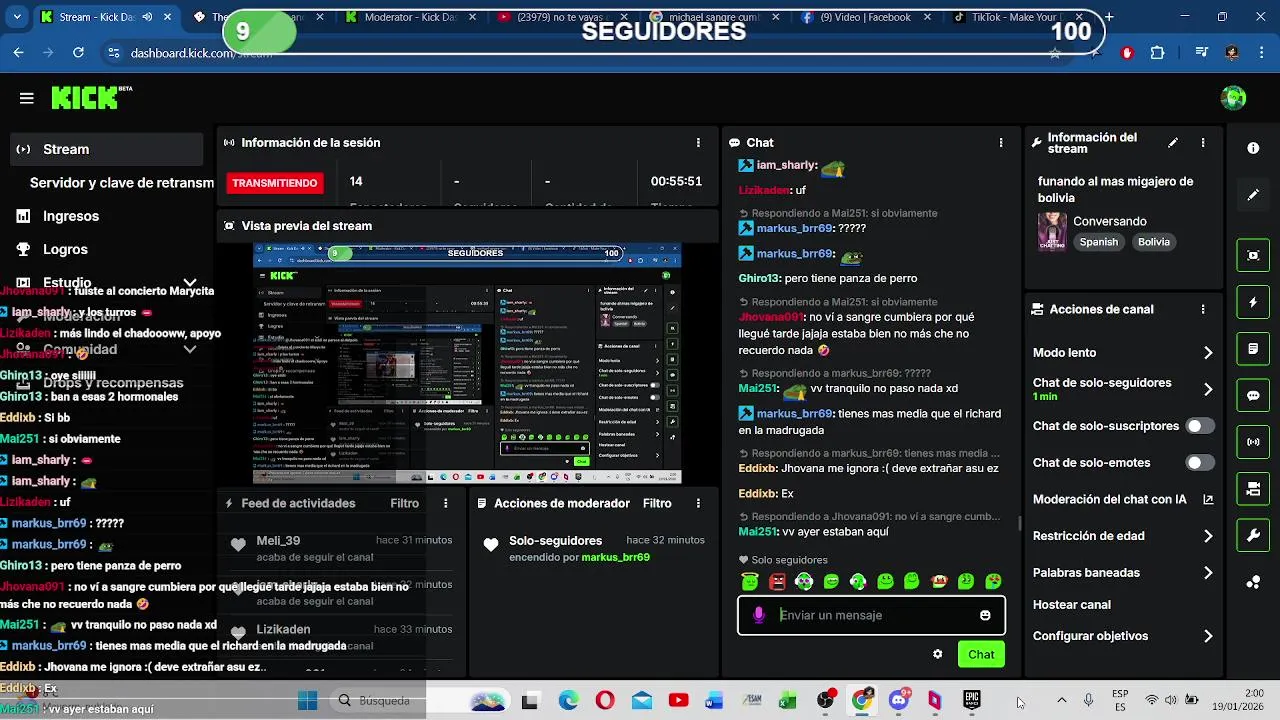Image resolution: width=1280 pixels, height=720 pixels.
Task: Edit stream info with pencil icon
Action: click(x=1173, y=143)
